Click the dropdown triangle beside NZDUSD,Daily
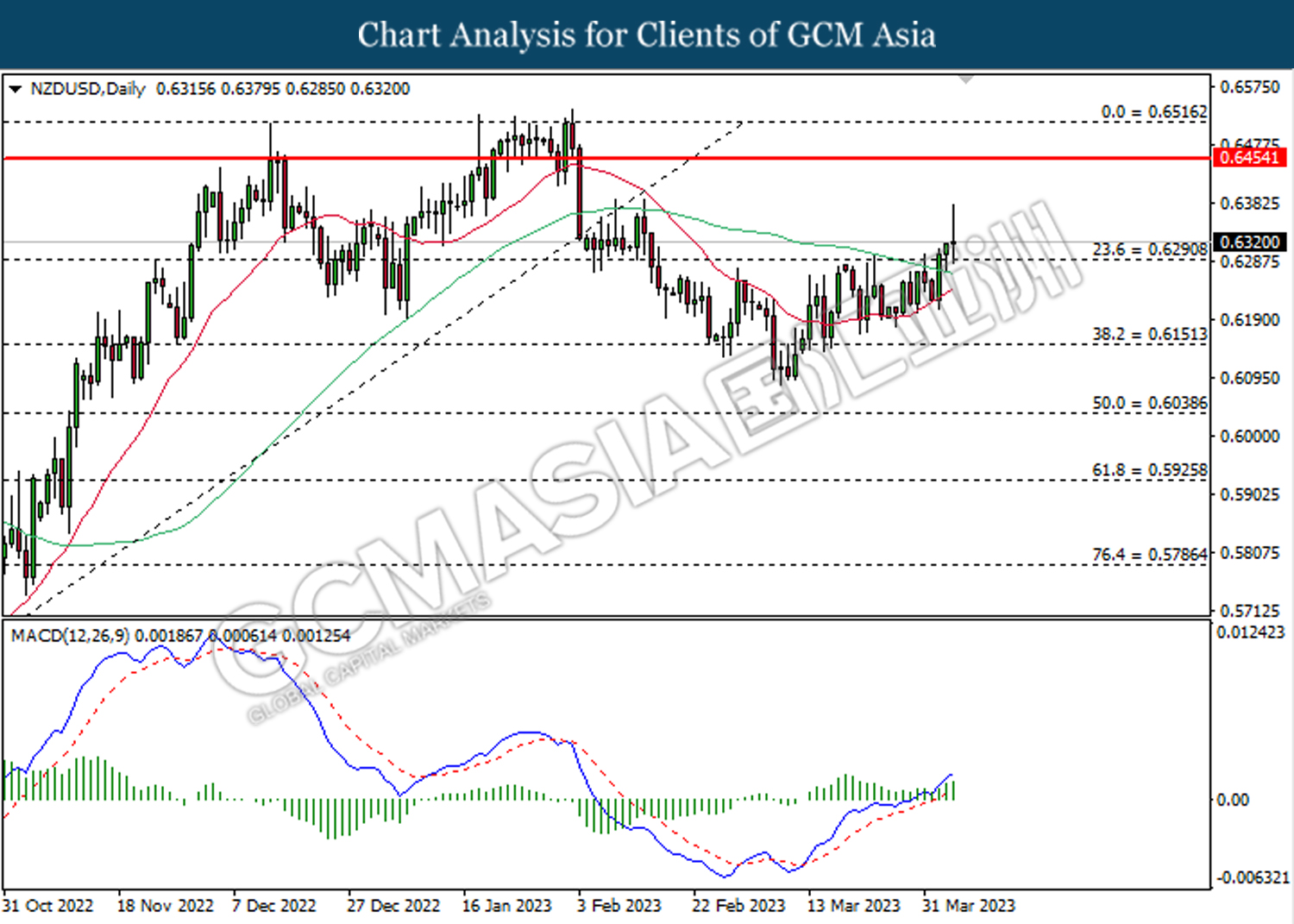 tap(15, 89)
